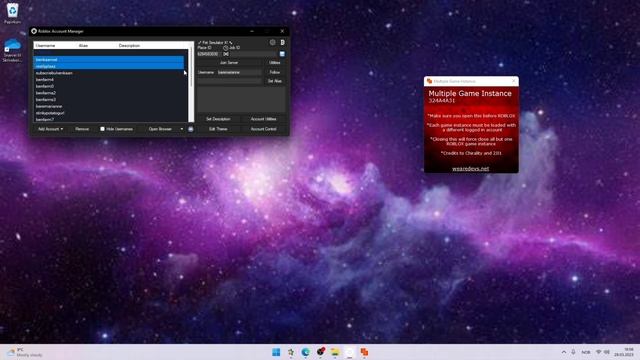Open Account Control

point(263,129)
